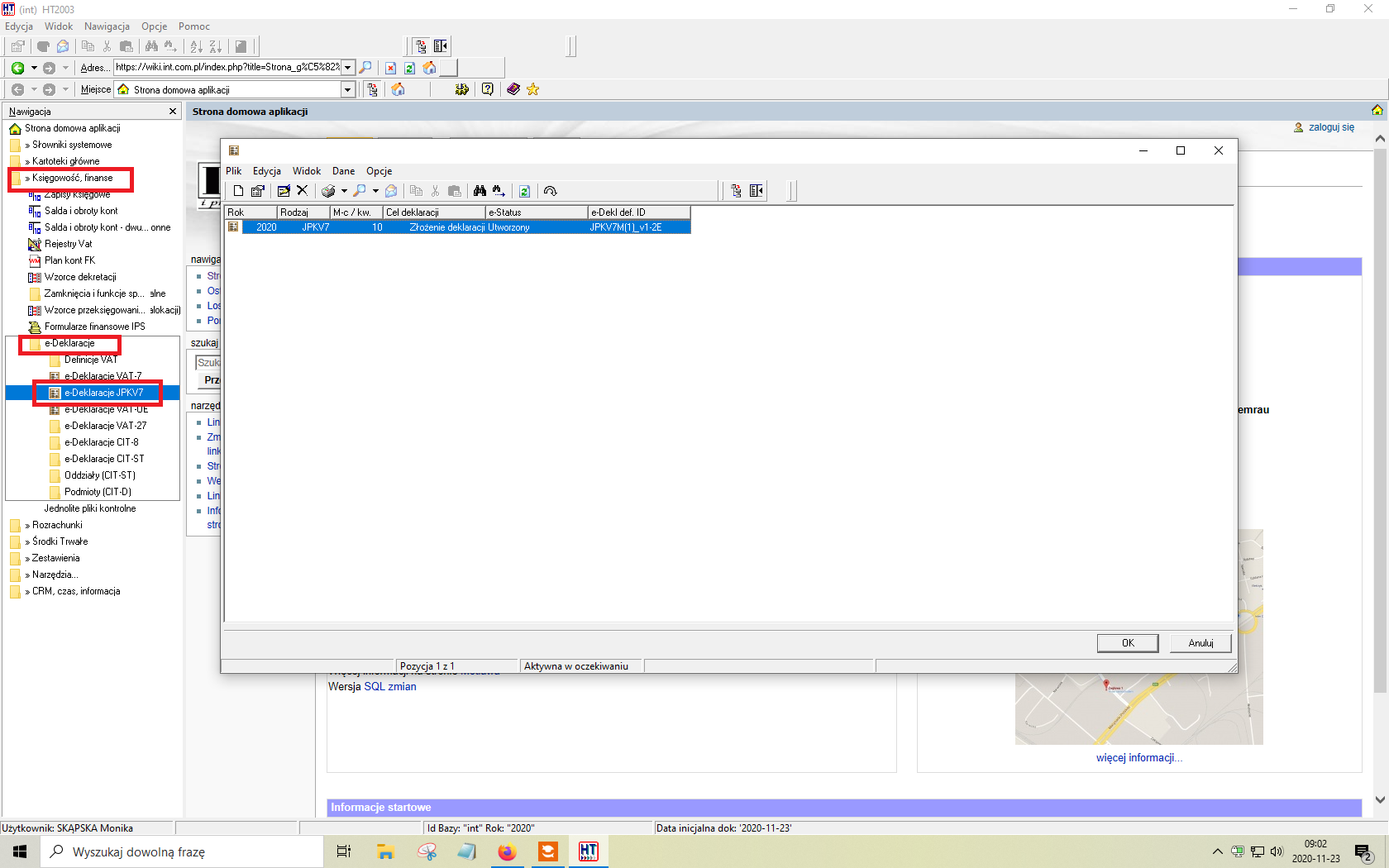Image resolution: width=1389 pixels, height=868 pixels.
Task: Click the question mark help icon
Action: [488, 89]
